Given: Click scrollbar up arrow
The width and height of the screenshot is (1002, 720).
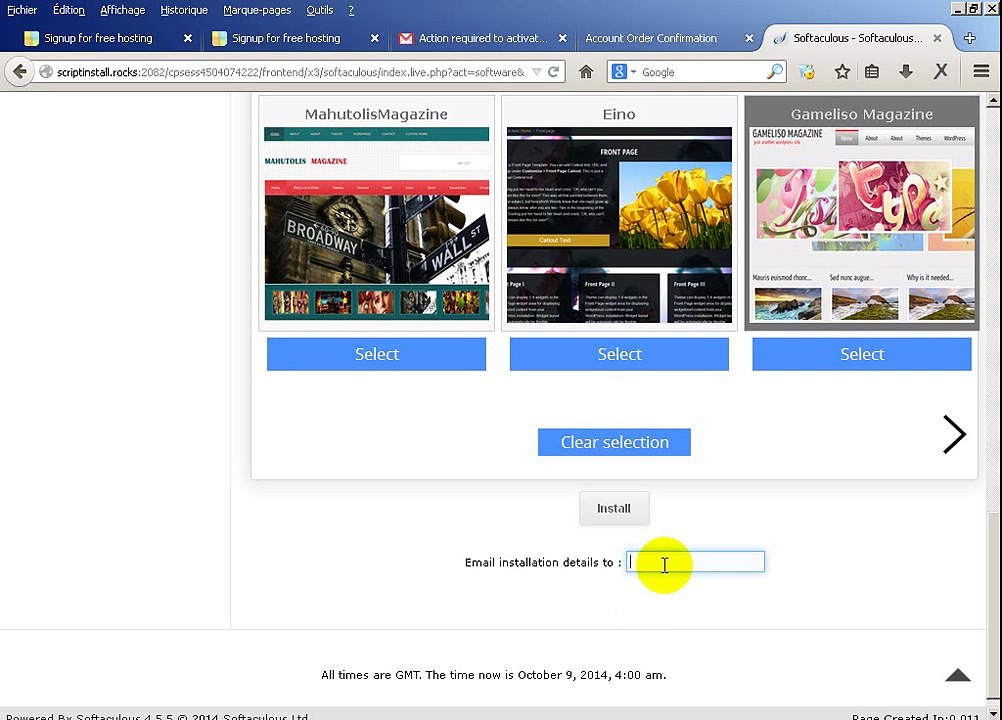Looking at the screenshot, I should (994, 100).
